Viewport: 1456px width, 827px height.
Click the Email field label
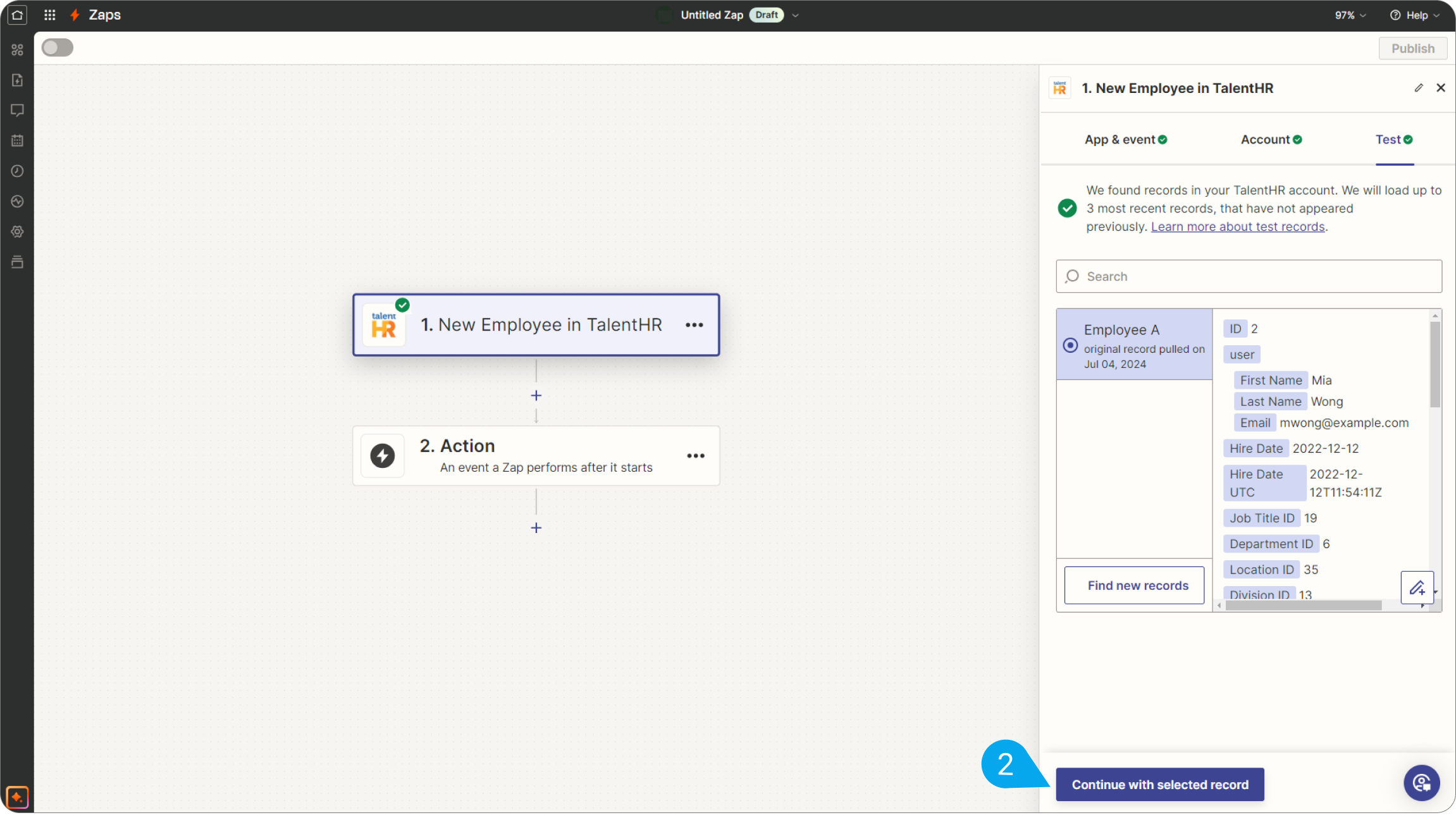(1255, 423)
